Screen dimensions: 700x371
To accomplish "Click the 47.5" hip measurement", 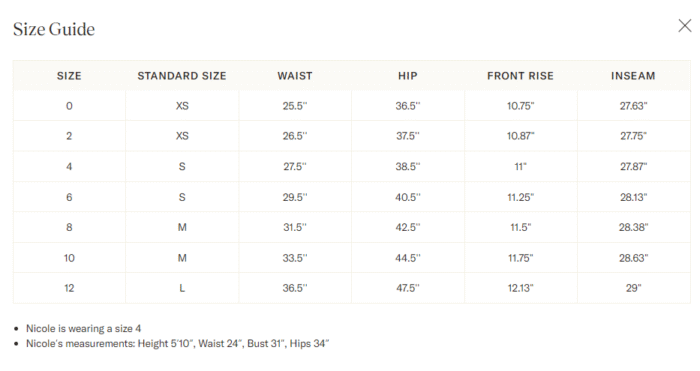I will 408,288.
